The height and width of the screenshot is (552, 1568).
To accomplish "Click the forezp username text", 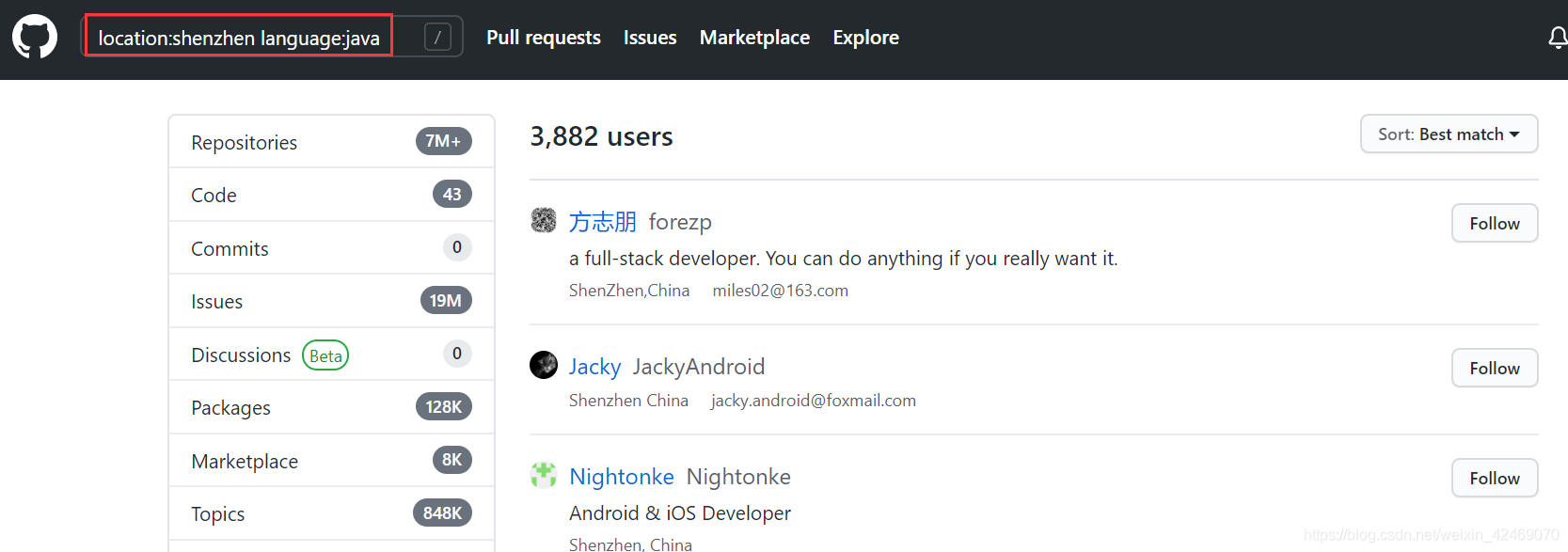I will click(680, 222).
